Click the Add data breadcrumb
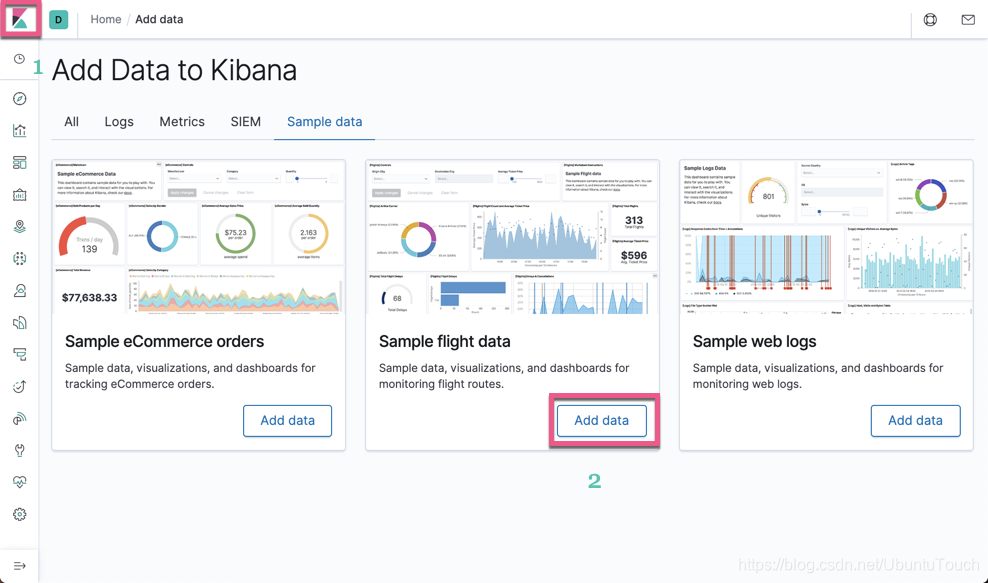 coord(159,20)
